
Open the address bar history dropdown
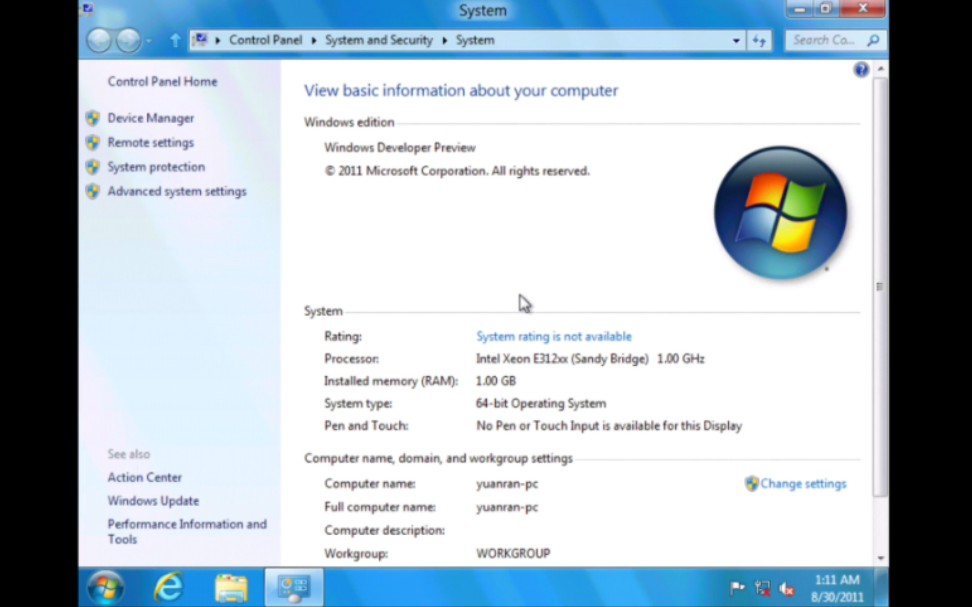coord(737,40)
